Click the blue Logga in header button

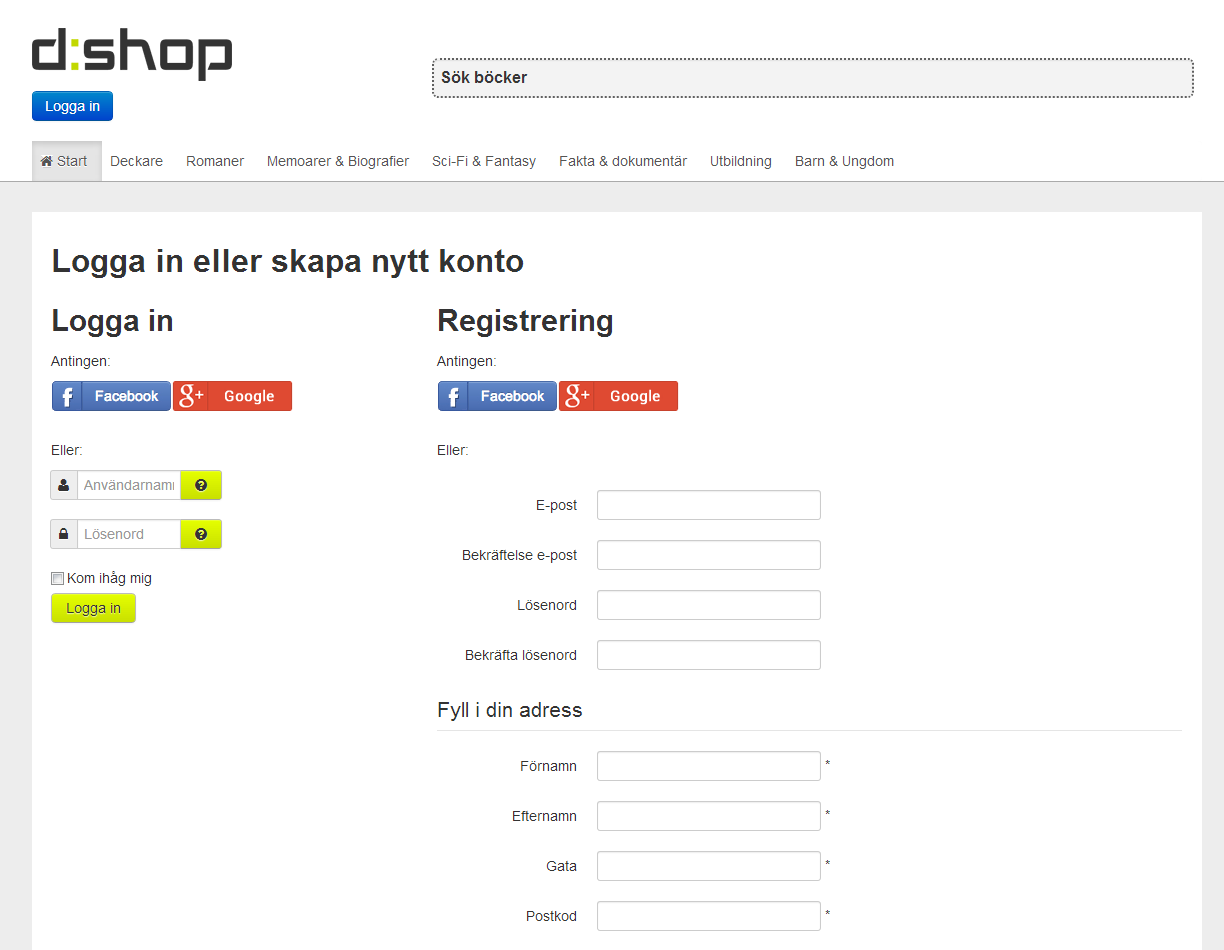click(x=72, y=106)
